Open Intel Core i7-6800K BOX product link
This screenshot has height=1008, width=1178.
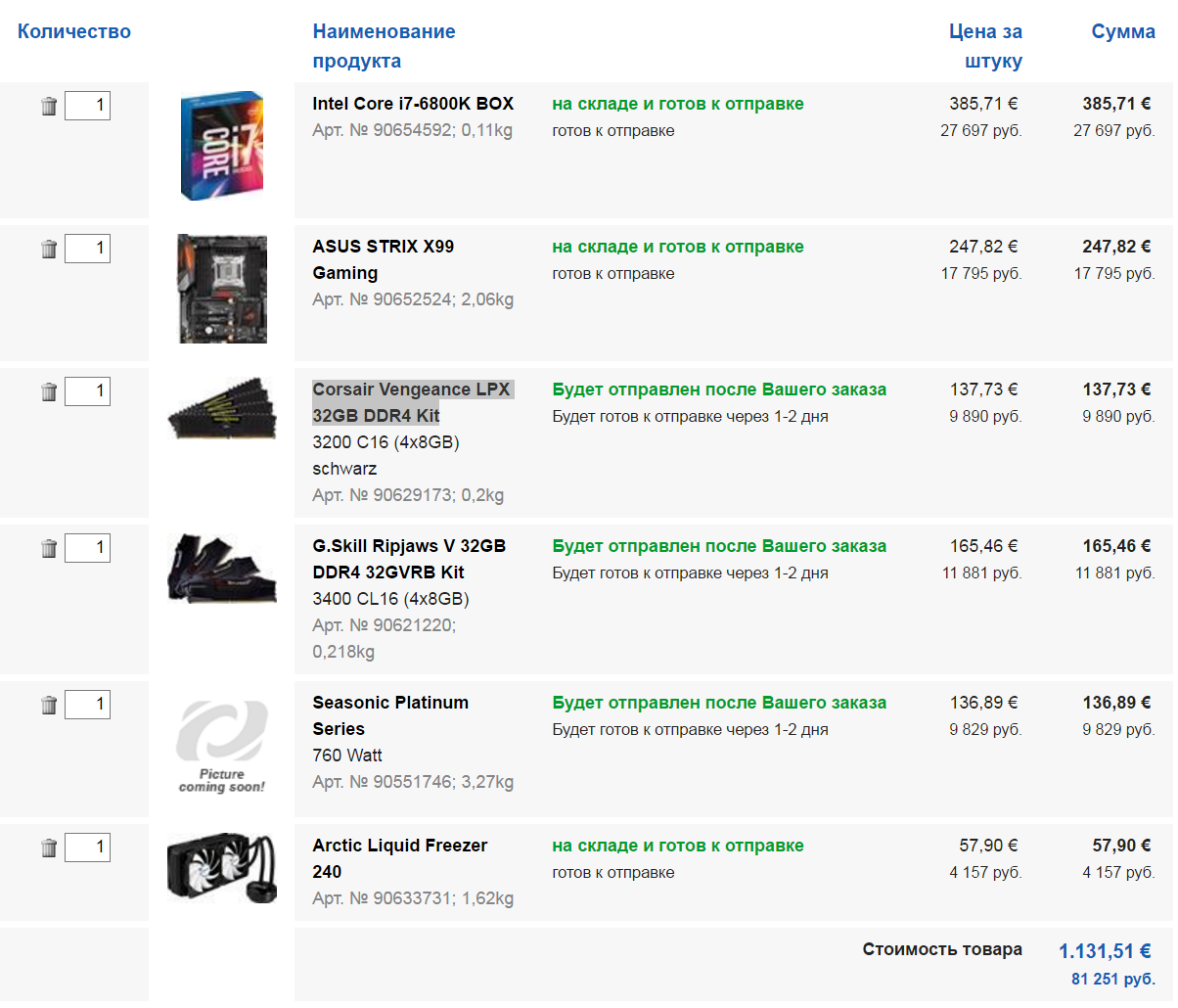pos(413,104)
